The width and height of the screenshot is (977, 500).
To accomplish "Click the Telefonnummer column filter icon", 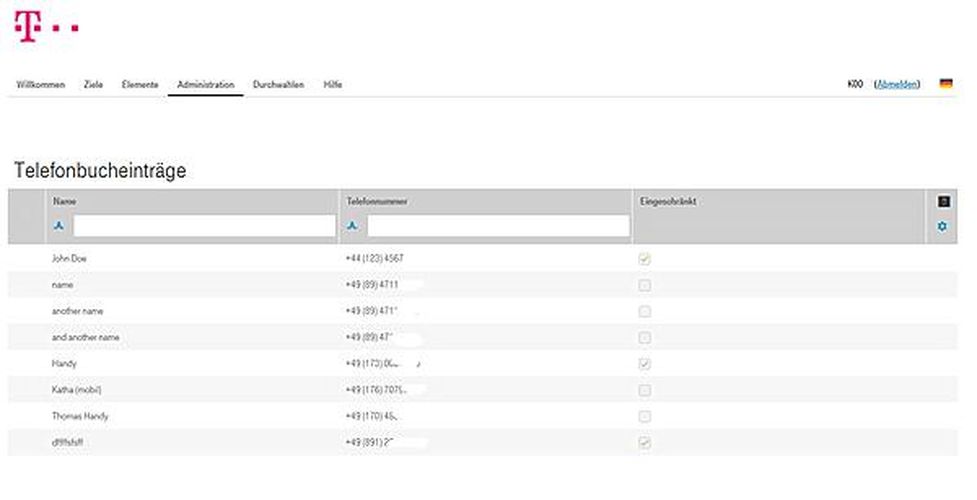I will coord(353,226).
